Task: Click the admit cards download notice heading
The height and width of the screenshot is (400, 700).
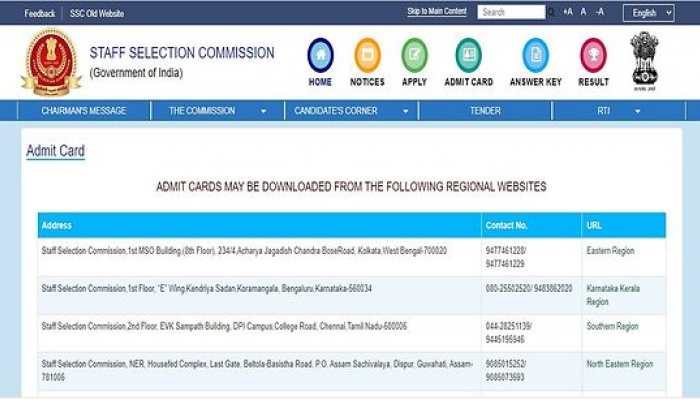Action: coord(351,187)
